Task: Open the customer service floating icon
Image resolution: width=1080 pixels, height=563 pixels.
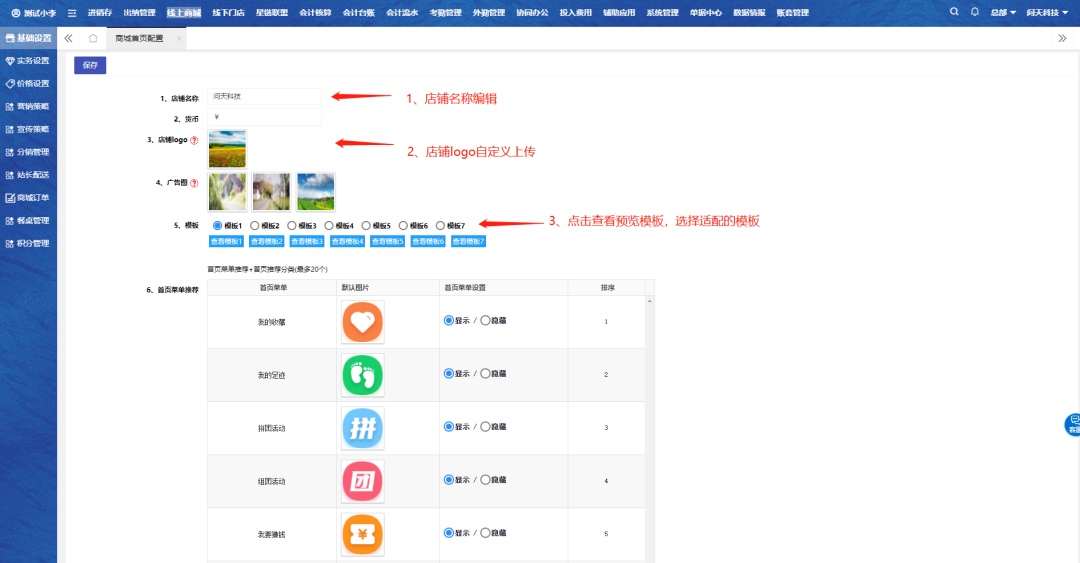Action: (x=1072, y=423)
